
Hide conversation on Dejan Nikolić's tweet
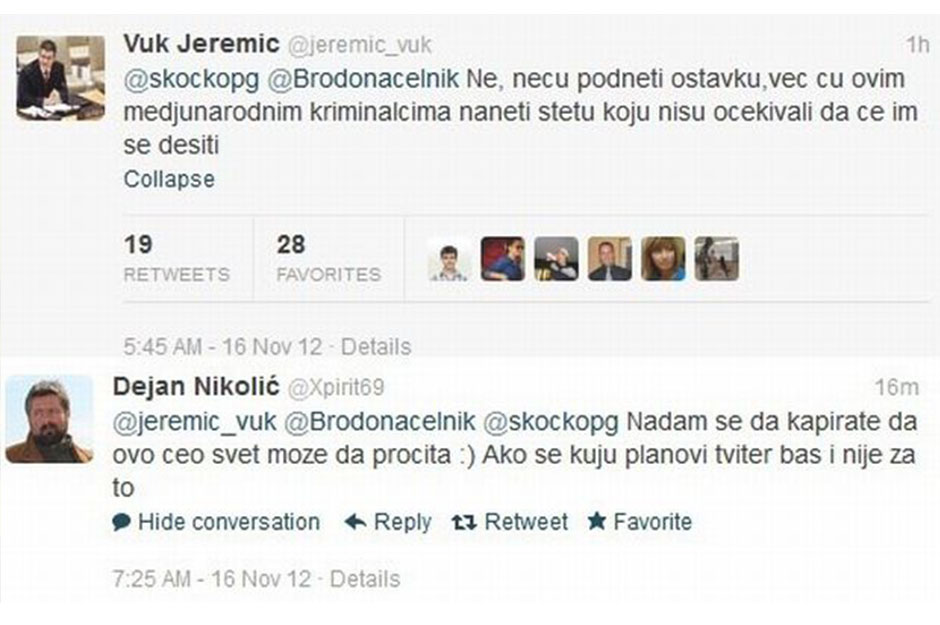[x=228, y=522]
